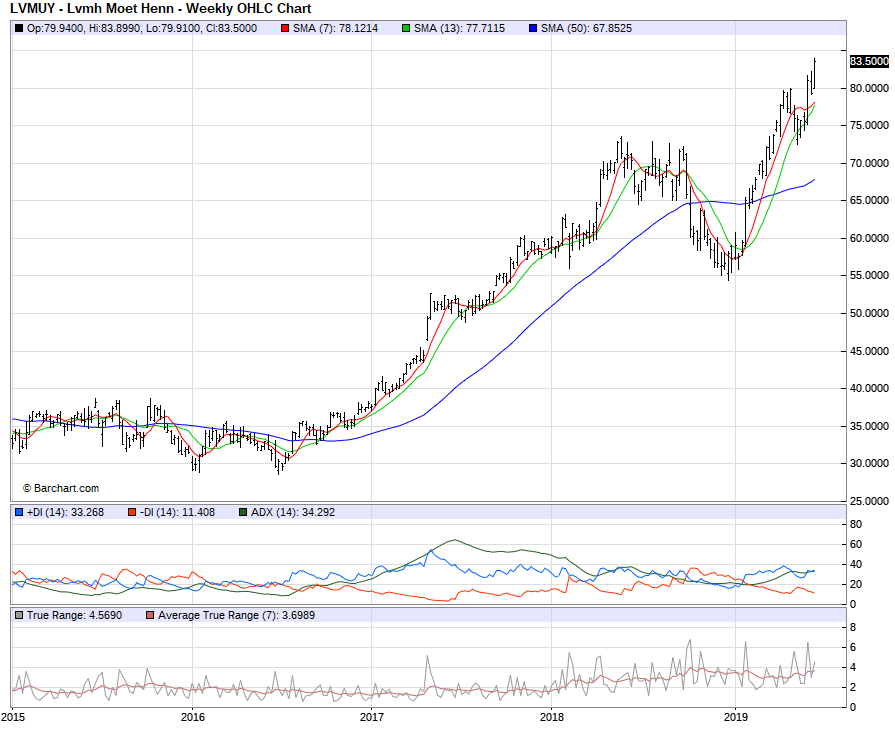
Task: Click the 2 label on the True Range axis
Action: 853,687
